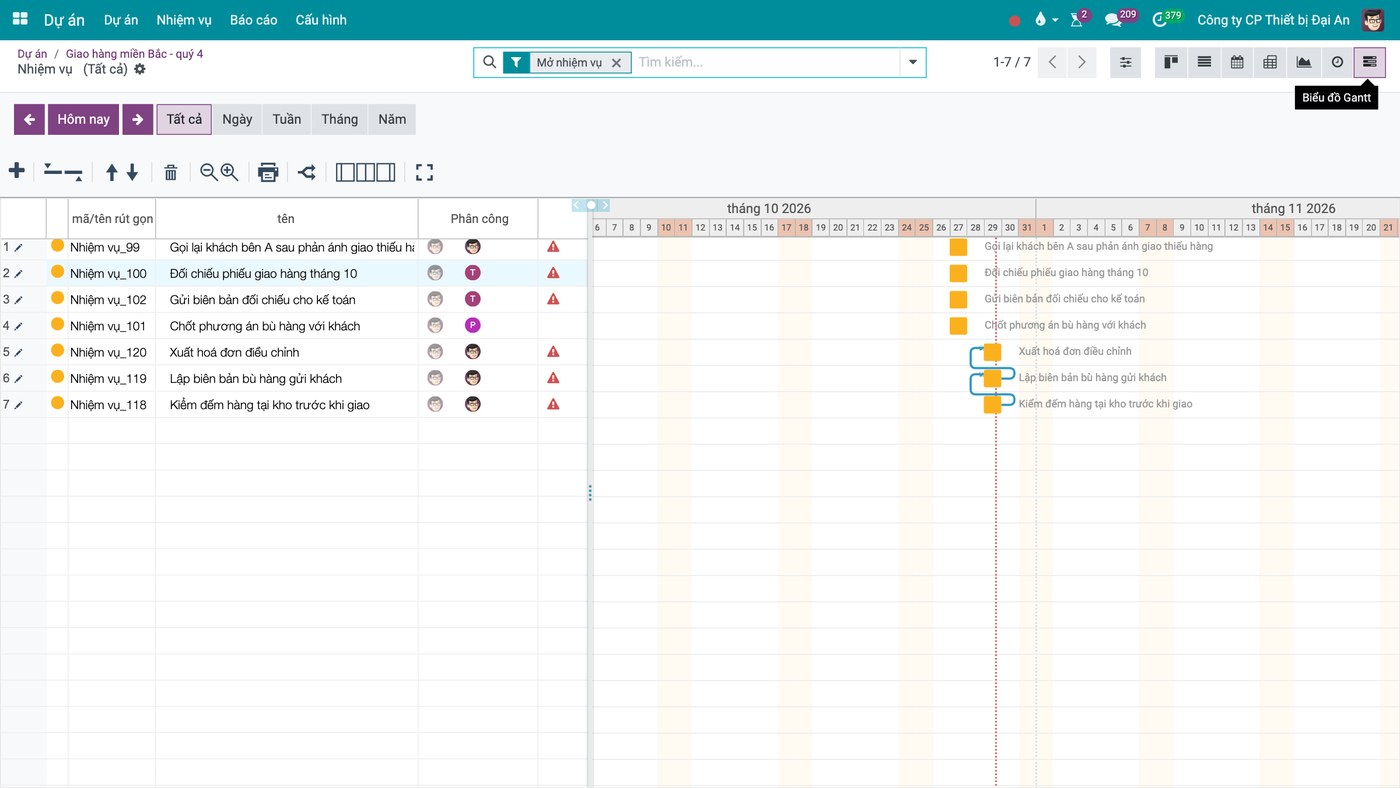1400x788 pixels.
Task: Open the Nhiệm vụ menu
Action: tap(184, 20)
